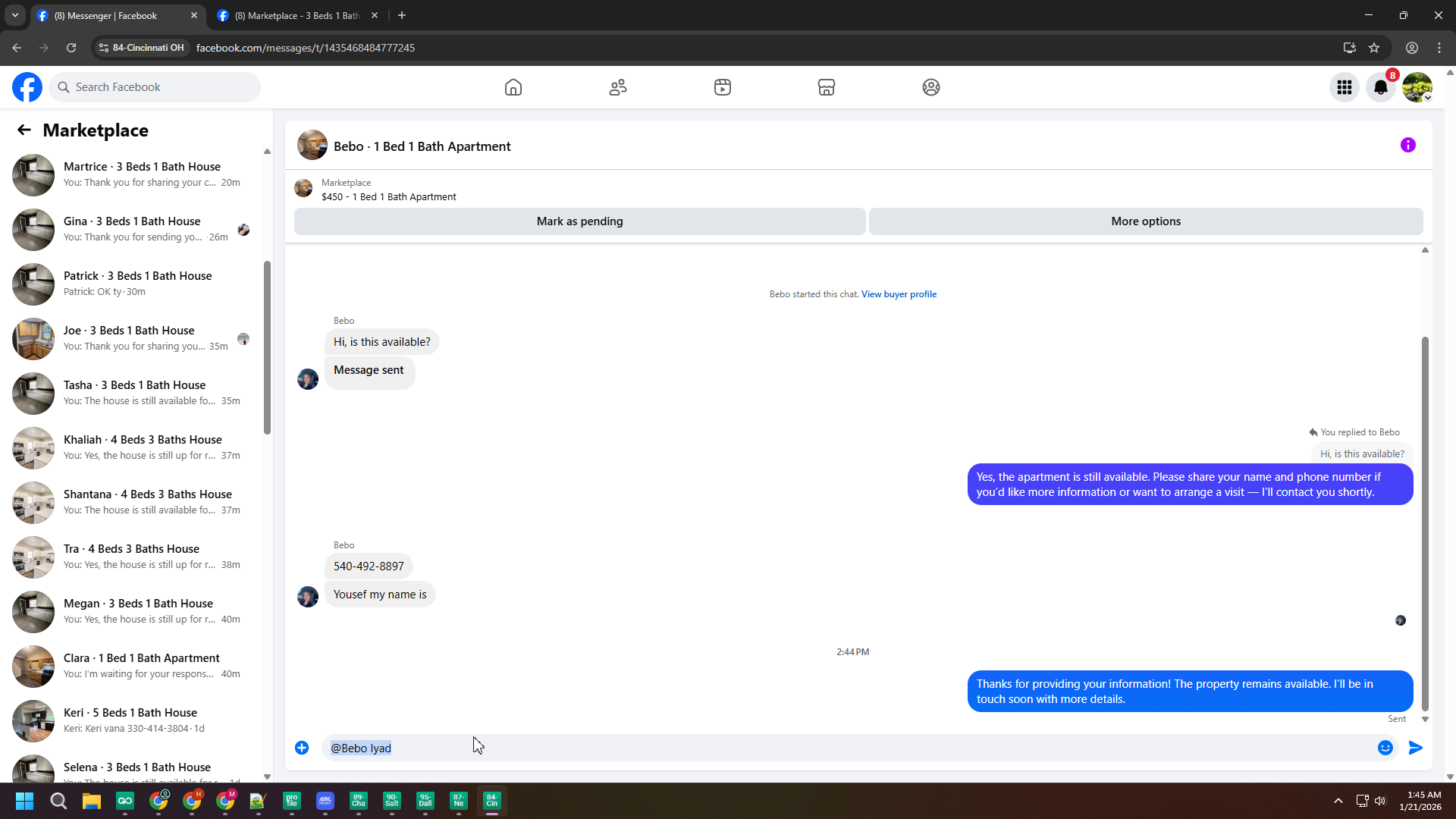Open the notifications bell
Viewport: 1456px width, 819px height.
[1381, 87]
